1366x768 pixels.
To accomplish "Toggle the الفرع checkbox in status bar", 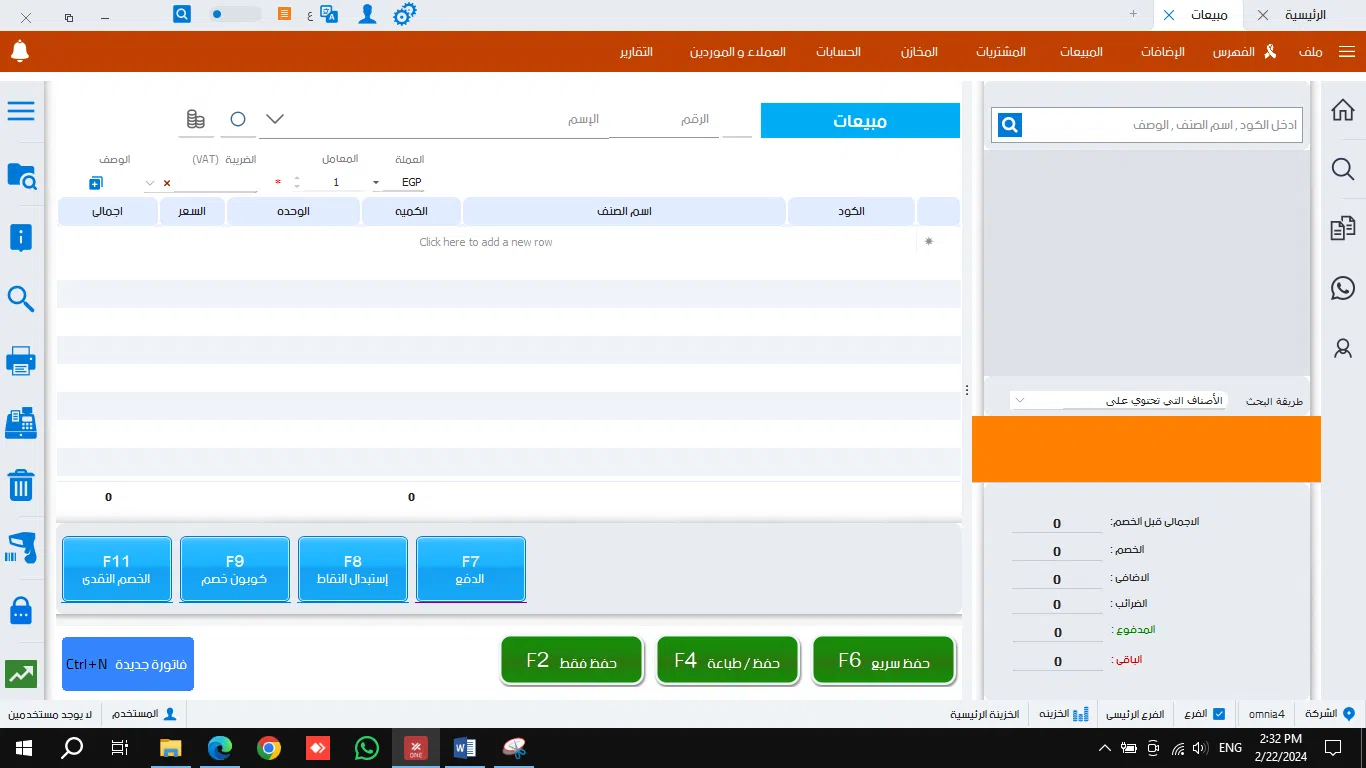I will [x=1217, y=714].
